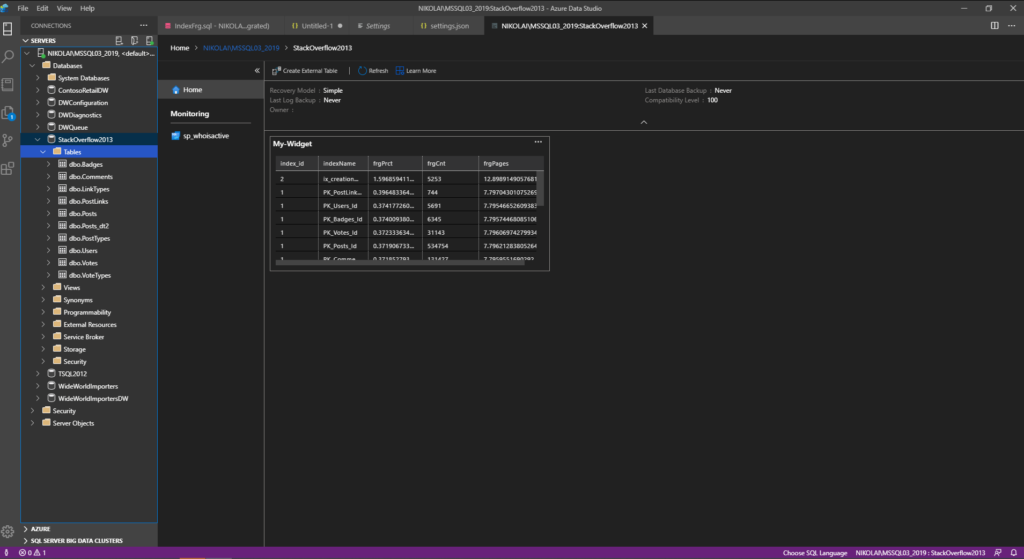Switch to settings.json tab
Screen dimensions: 1024x559
[x=449, y=25]
